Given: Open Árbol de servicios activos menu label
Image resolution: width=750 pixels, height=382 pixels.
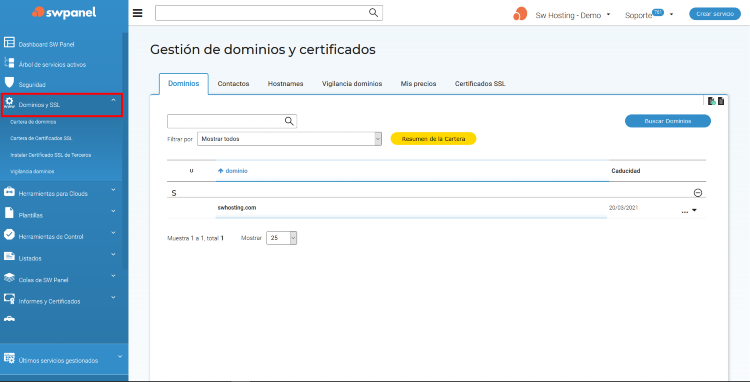Looking at the screenshot, I should coord(52,65).
